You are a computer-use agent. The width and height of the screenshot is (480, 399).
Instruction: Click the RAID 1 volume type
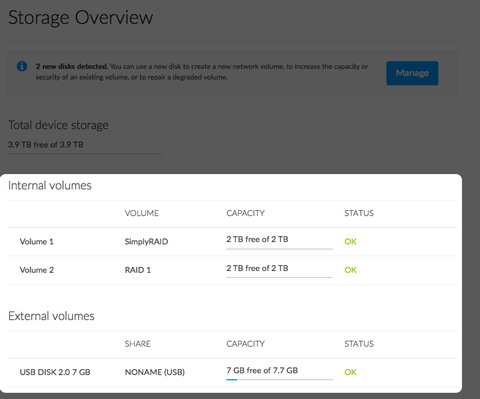(x=138, y=270)
